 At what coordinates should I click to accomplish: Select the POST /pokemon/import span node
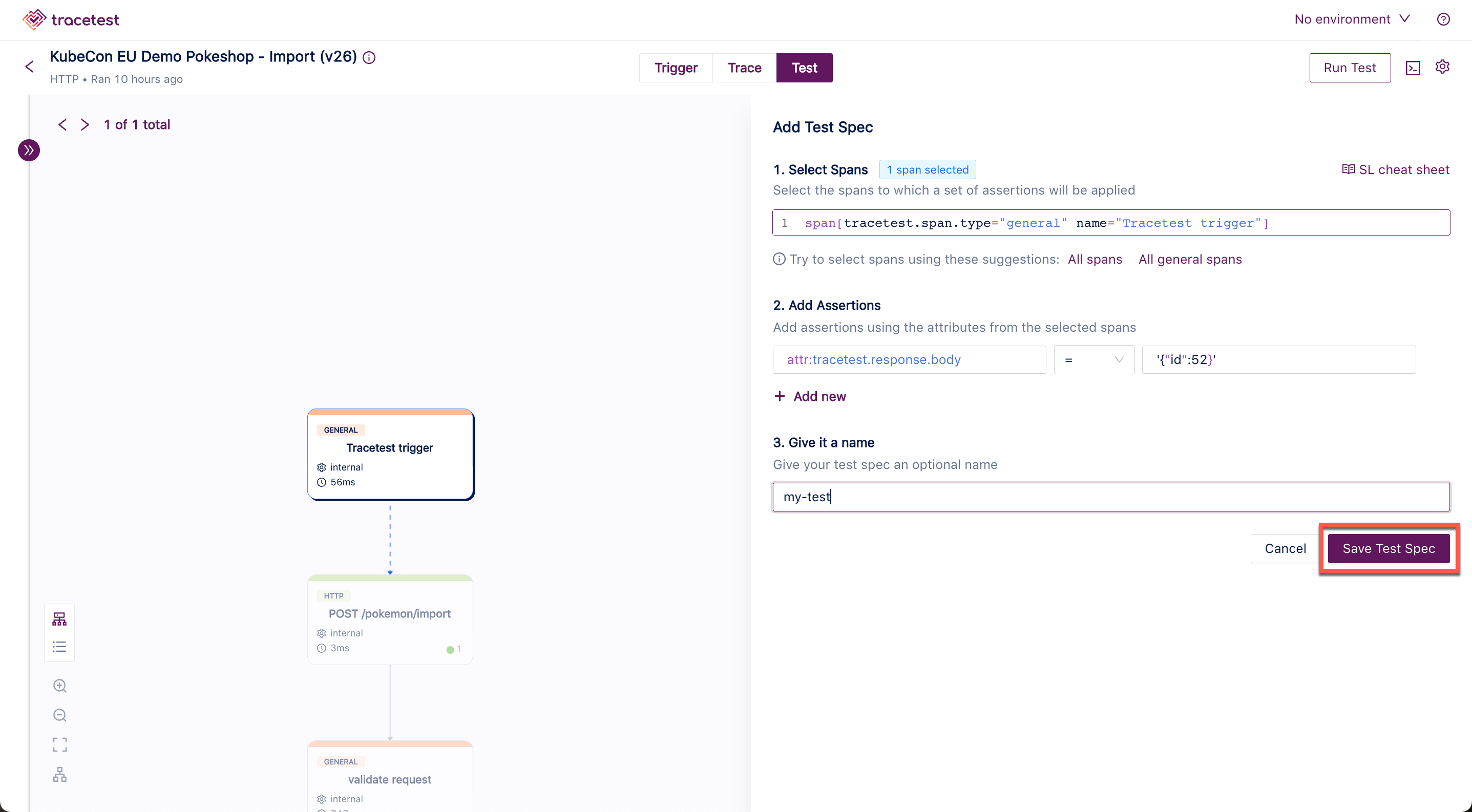click(390, 619)
